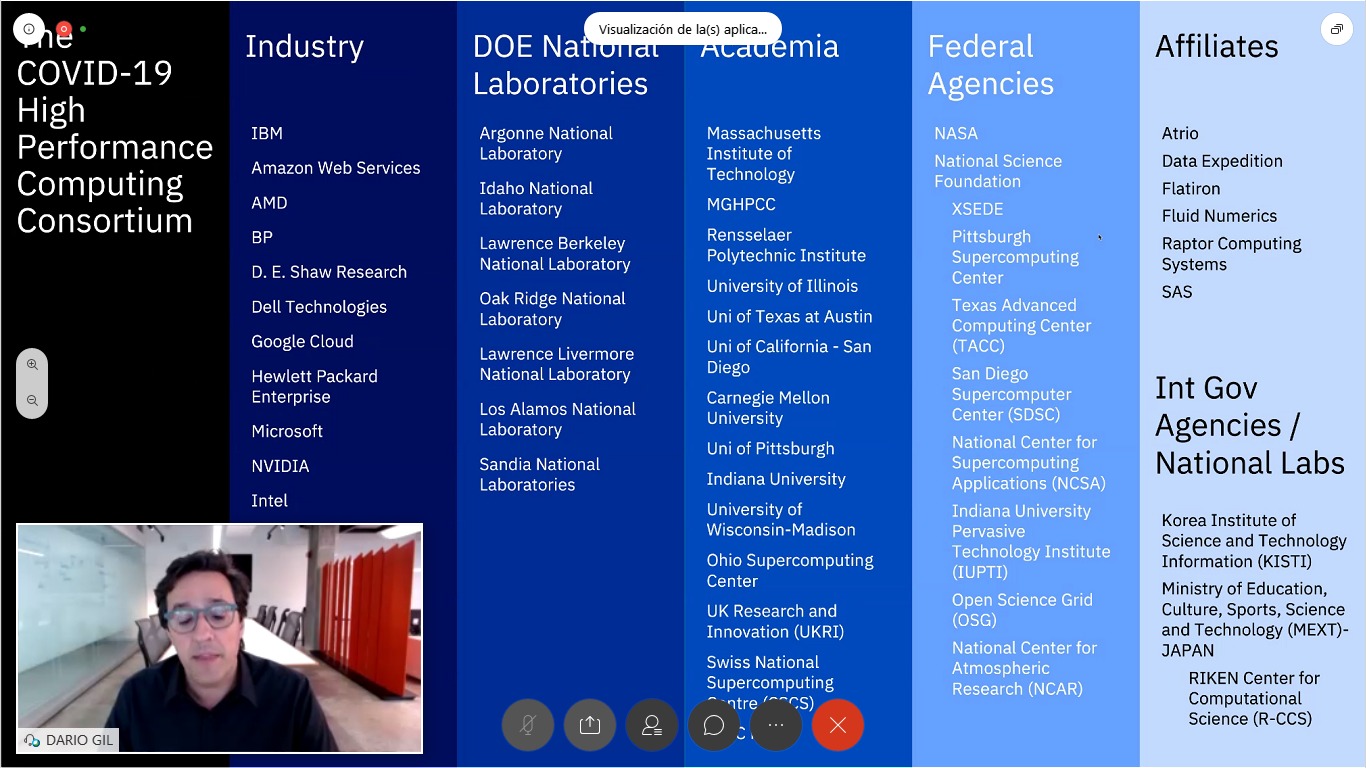The width and height of the screenshot is (1366, 768).
Task: Click the 'Federal Agencies' heading
Action: (990, 65)
